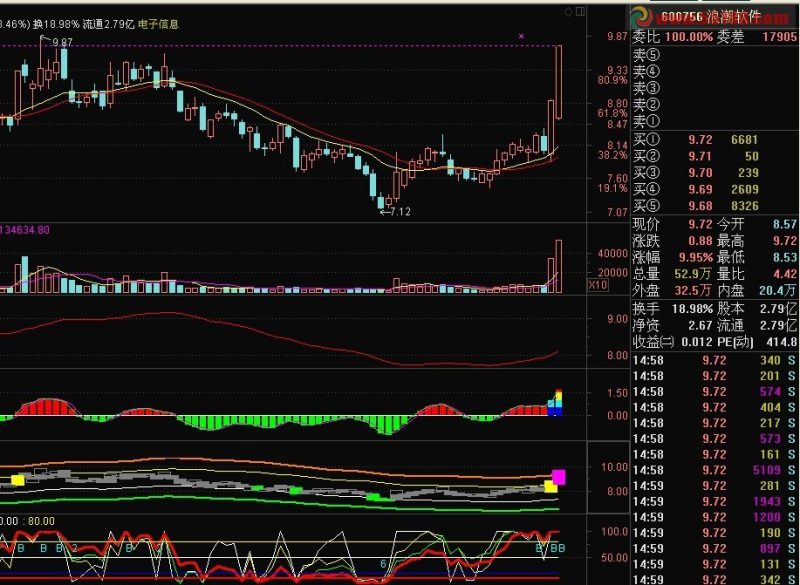The height and width of the screenshot is (585, 800).
Task: Select the 买③ bid row at 9.70
Action: click(x=714, y=173)
